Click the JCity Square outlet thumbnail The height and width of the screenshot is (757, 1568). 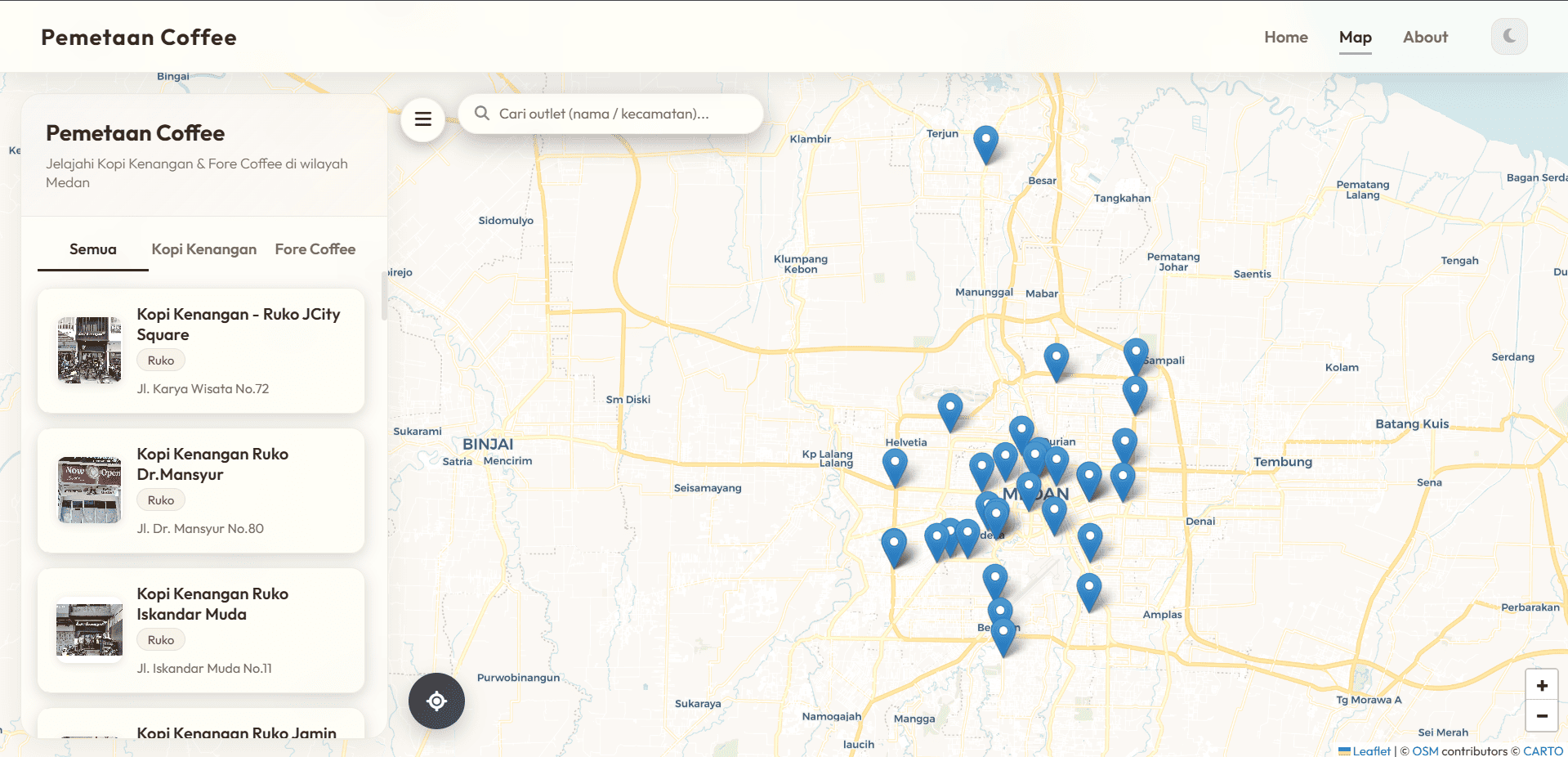(x=89, y=350)
